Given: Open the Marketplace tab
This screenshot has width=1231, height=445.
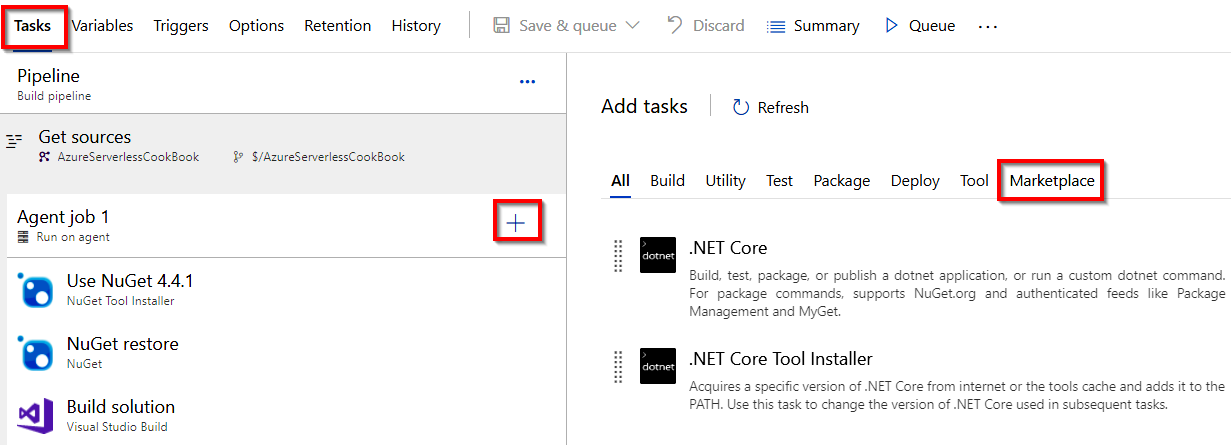Looking at the screenshot, I should tap(1051, 181).
